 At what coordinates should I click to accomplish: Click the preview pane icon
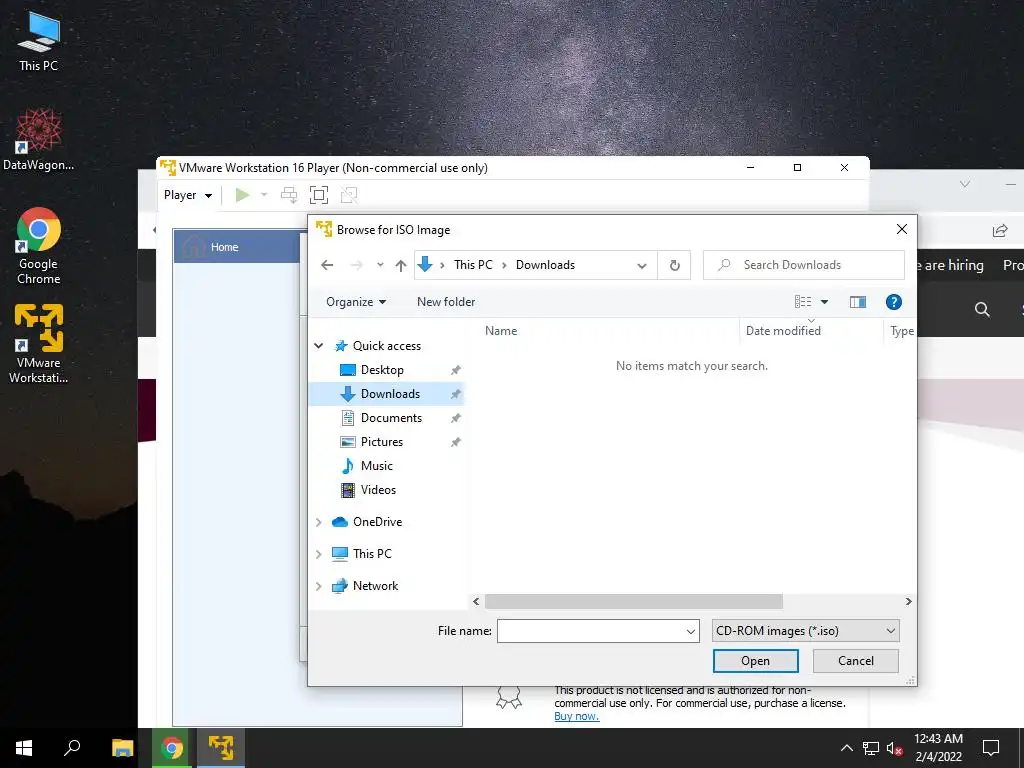pyautogui.click(x=857, y=302)
